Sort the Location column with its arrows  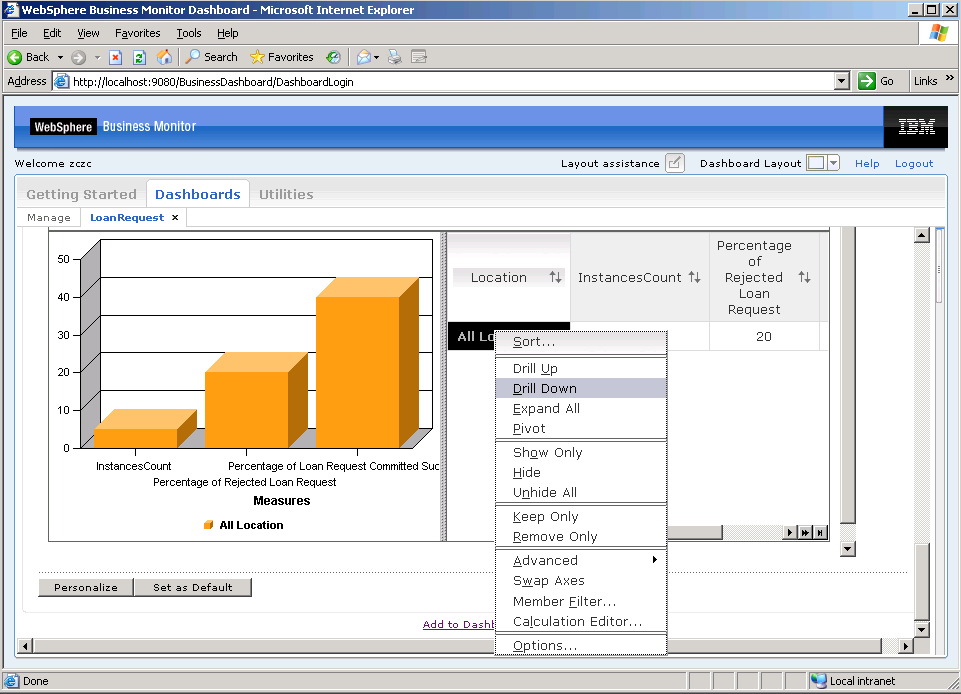tap(555, 277)
